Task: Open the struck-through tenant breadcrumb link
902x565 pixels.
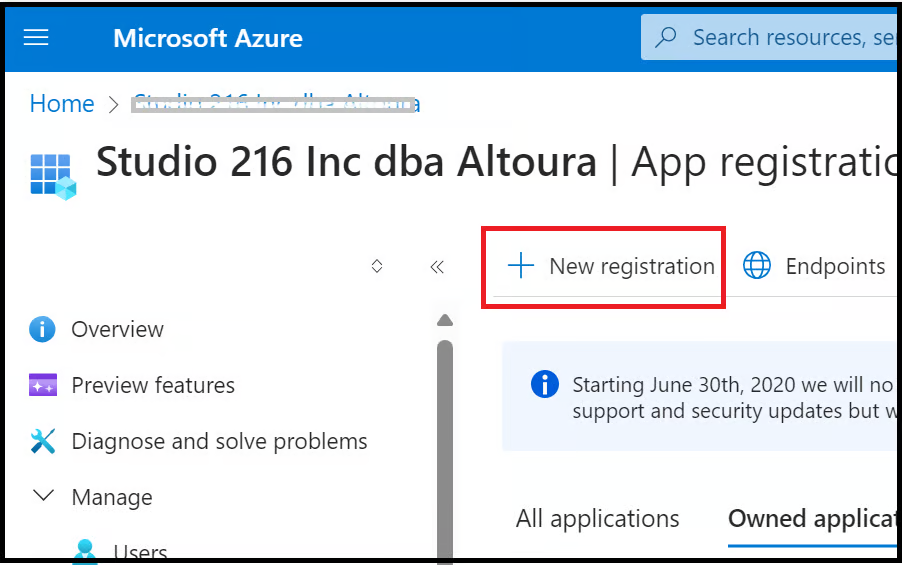Action: (x=276, y=104)
